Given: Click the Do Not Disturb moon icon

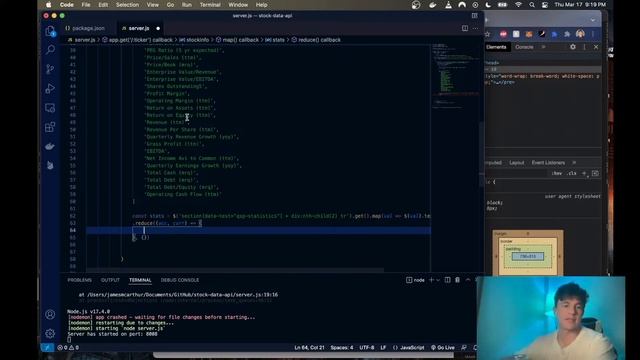Looking at the screenshot, I should (x=488, y=5).
